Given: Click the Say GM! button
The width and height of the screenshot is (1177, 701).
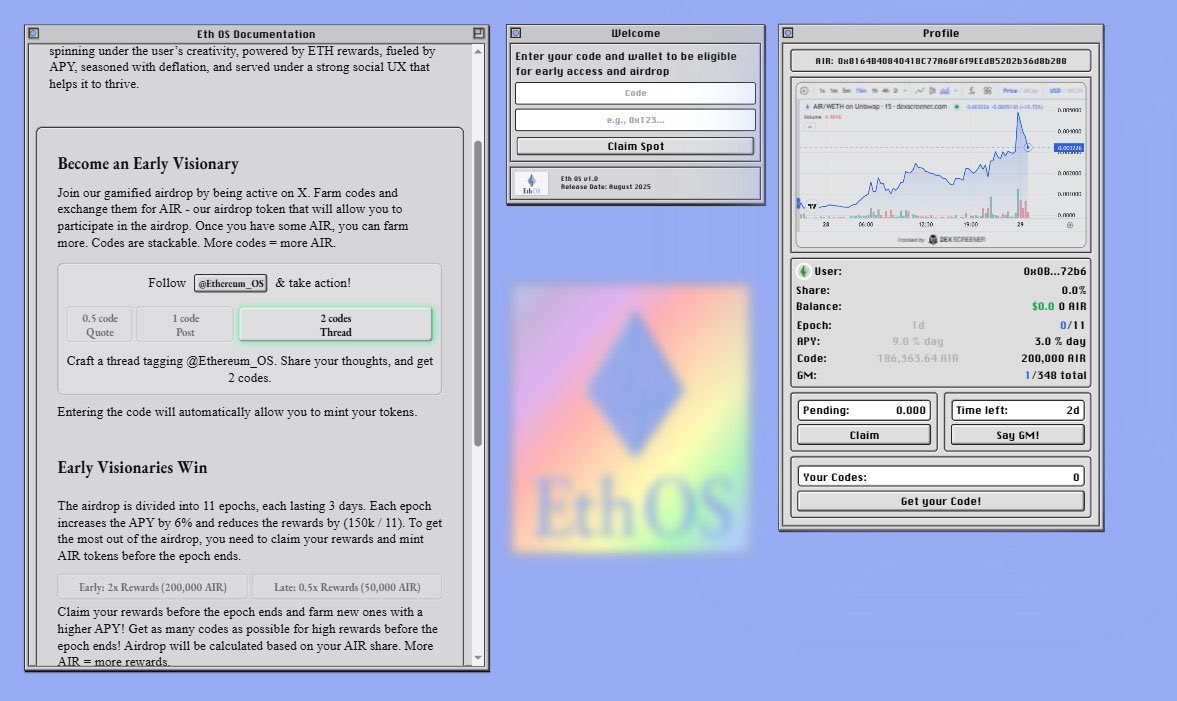Looking at the screenshot, I should pyautogui.click(x=1018, y=435).
